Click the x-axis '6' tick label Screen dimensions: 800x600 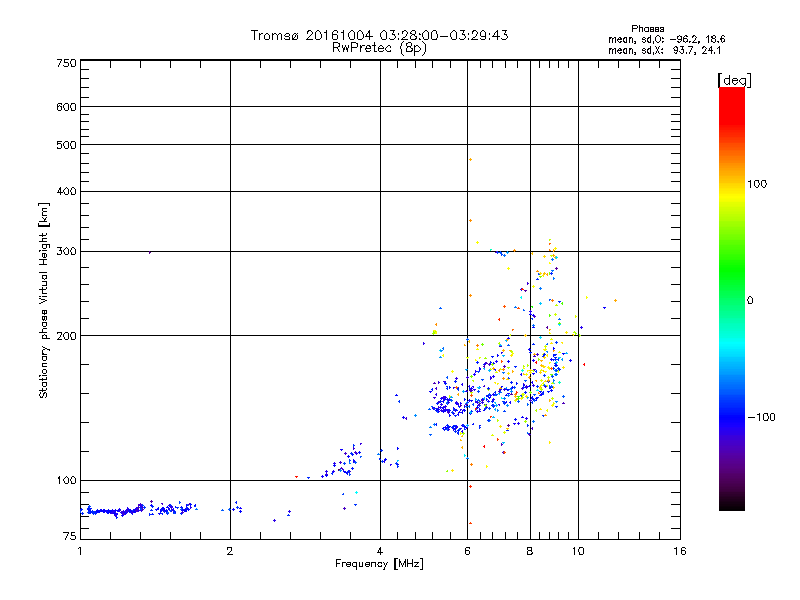tap(467, 551)
